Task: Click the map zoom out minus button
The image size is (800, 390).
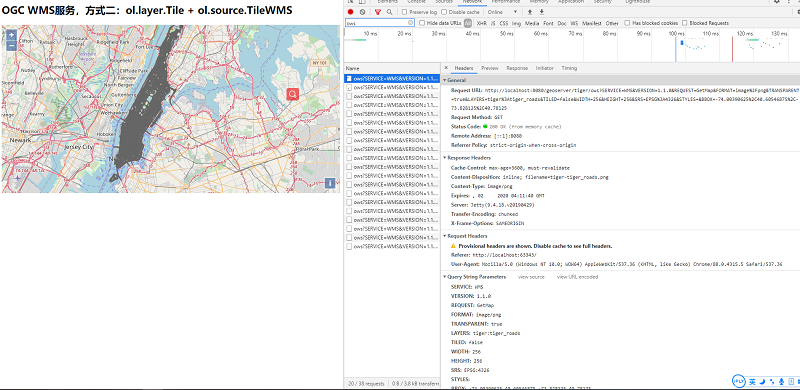Action: click(11, 45)
